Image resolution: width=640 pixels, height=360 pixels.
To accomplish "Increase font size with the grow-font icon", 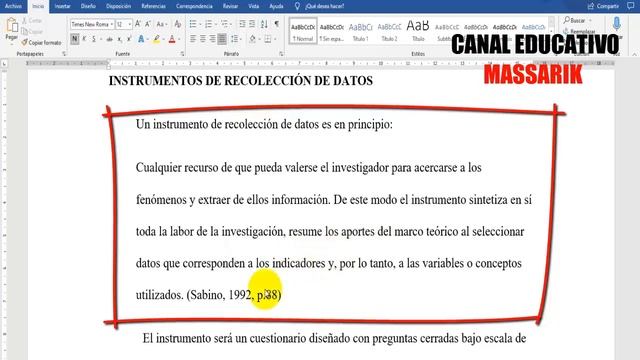I will (138, 24).
